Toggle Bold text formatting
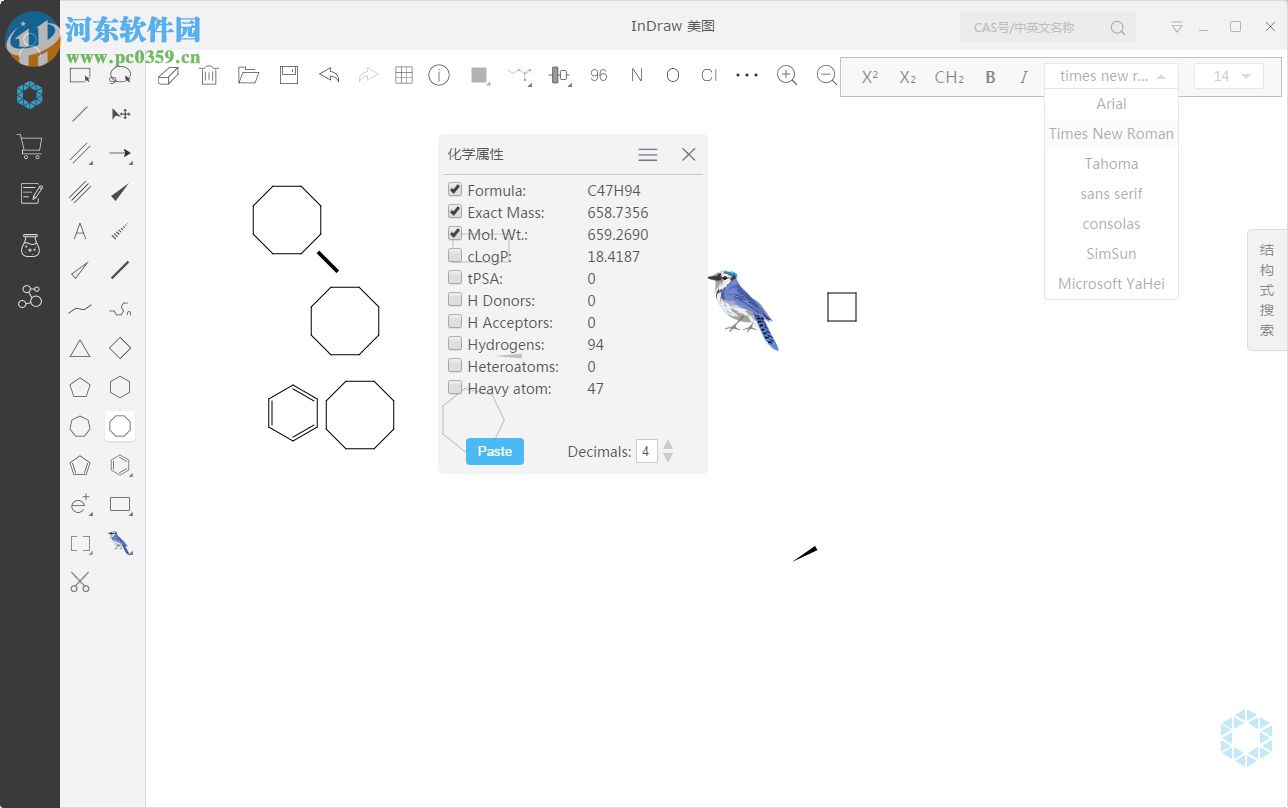This screenshot has height=808, width=1288. (990, 76)
